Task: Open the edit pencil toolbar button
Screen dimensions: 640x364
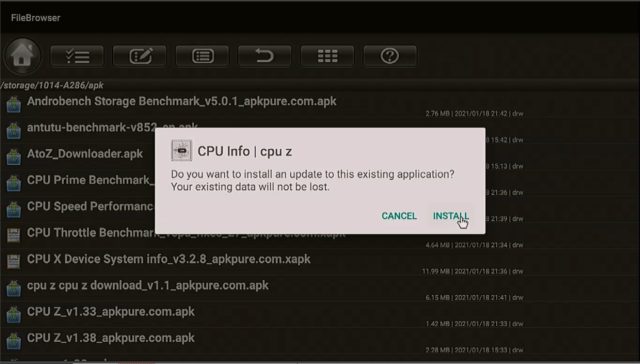Action: tap(140, 56)
